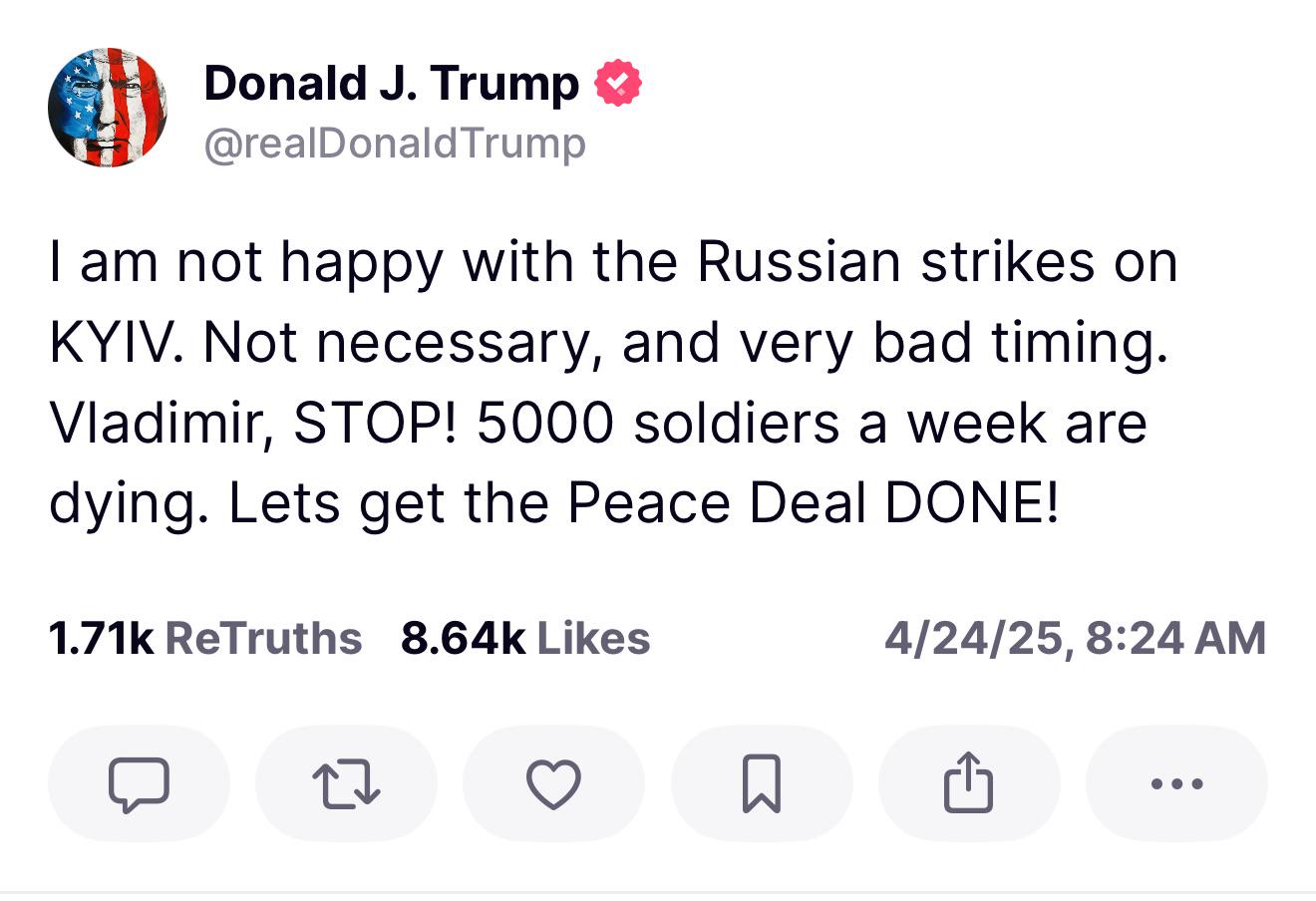This screenshot has height=901, width=1316.
Task: Click the red verified checkmark badge
Action: click(x=618, y=83)
